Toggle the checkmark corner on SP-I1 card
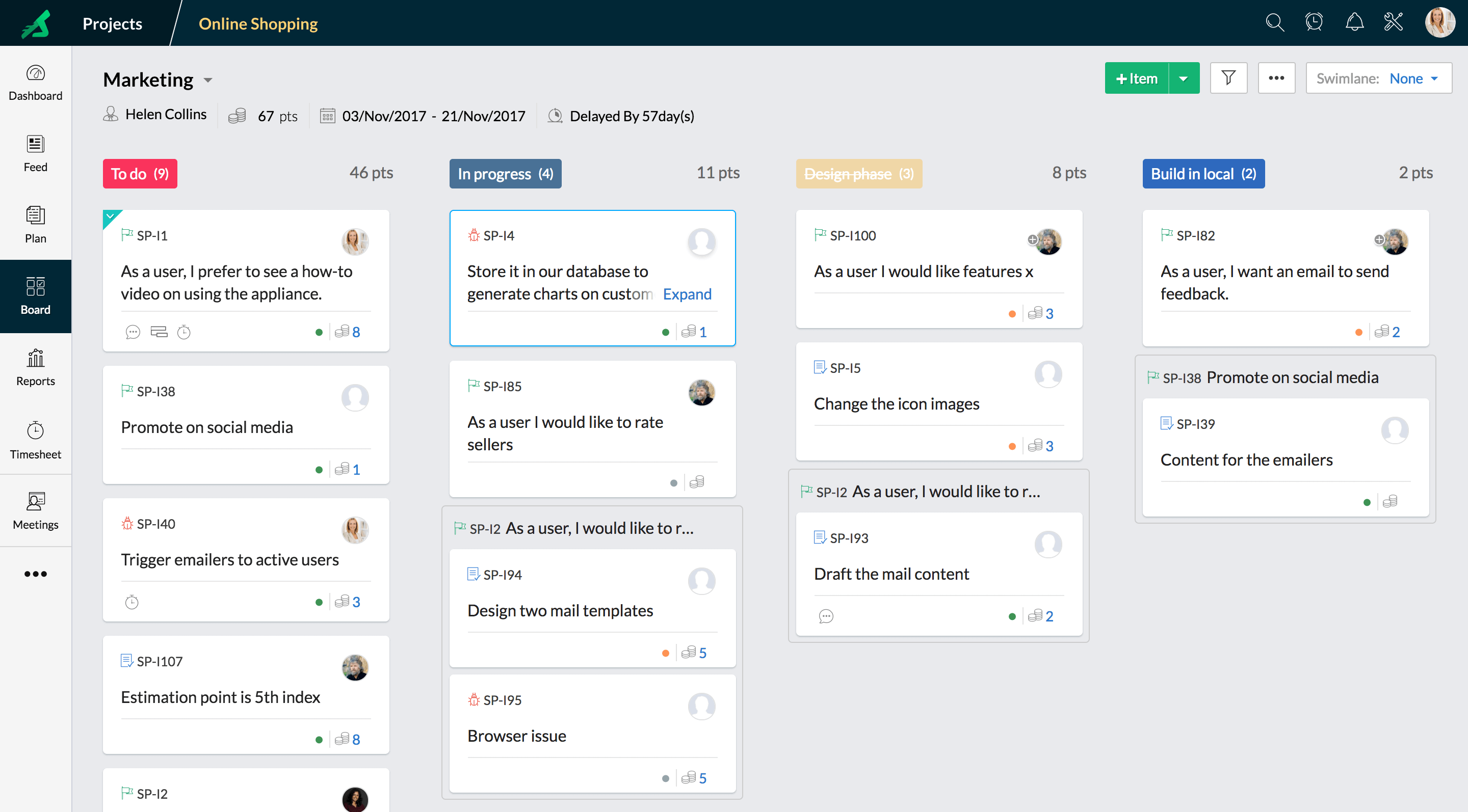 click(x=110, y=216)
